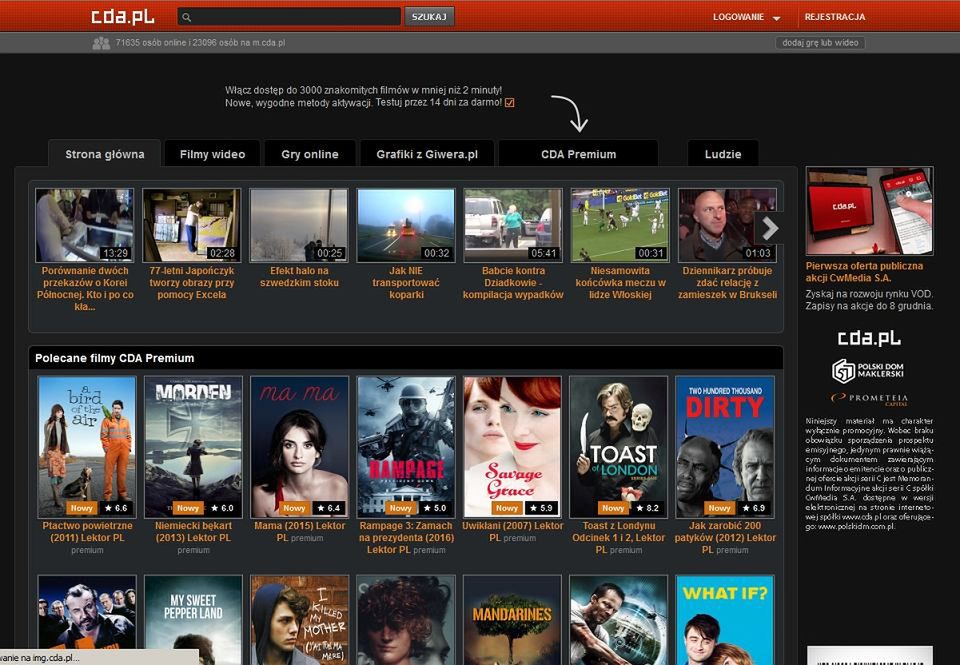The height and width of the screenshot is (665, 960).
Task: Click the orange checkmark icon after promo text
Action: (x=509, y=103)
